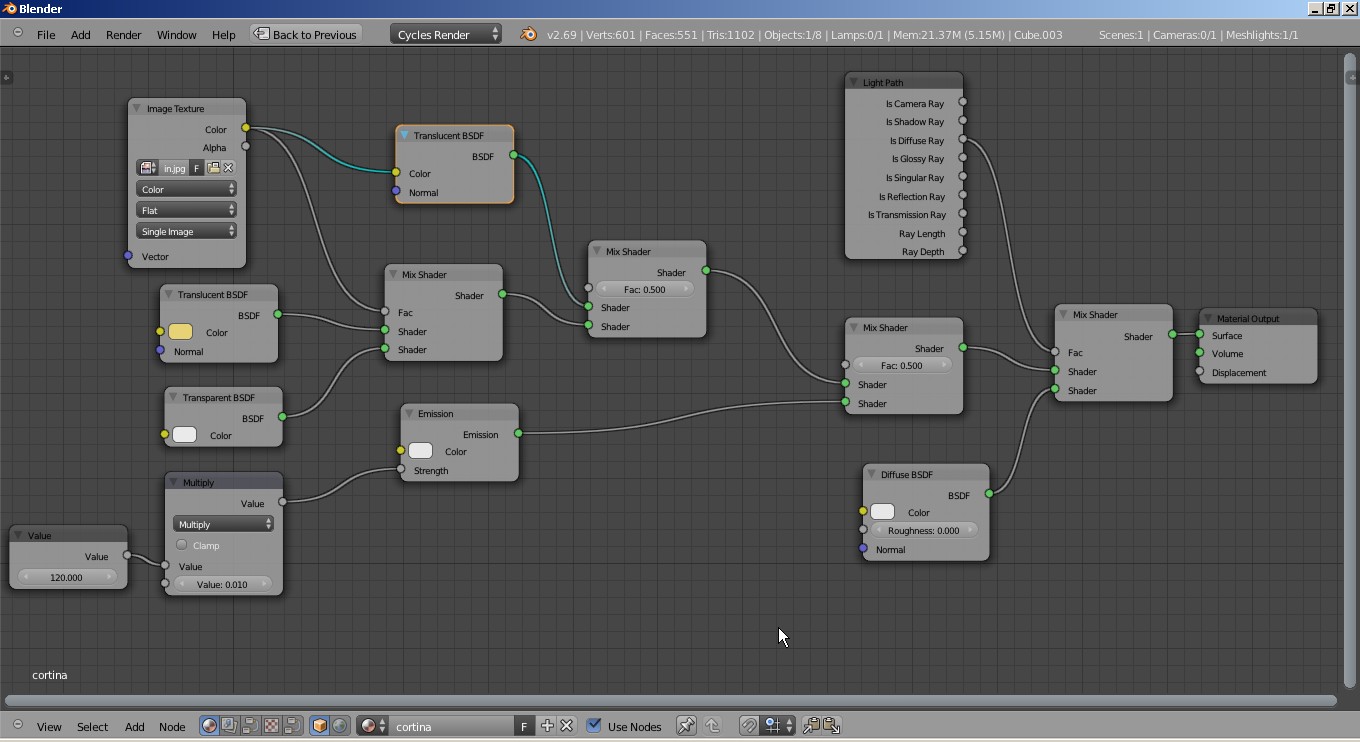Screen dimensions: 1360x742
Task: Unlink in.jpg image with the X icon
Action: tap(228, 168)
